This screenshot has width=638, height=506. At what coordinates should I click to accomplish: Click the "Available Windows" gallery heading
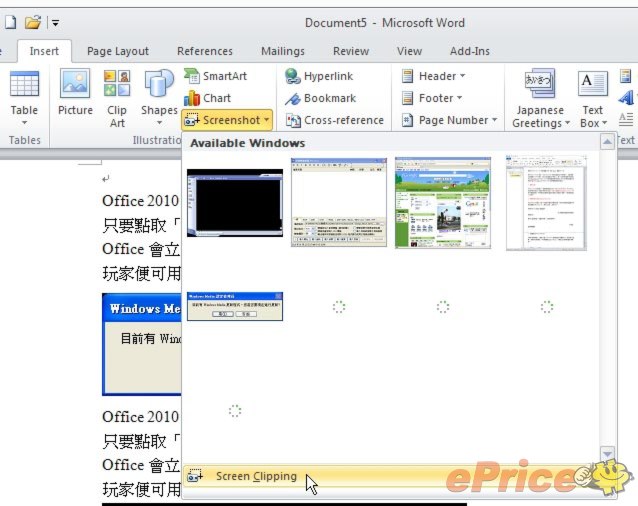pos(247,143)
